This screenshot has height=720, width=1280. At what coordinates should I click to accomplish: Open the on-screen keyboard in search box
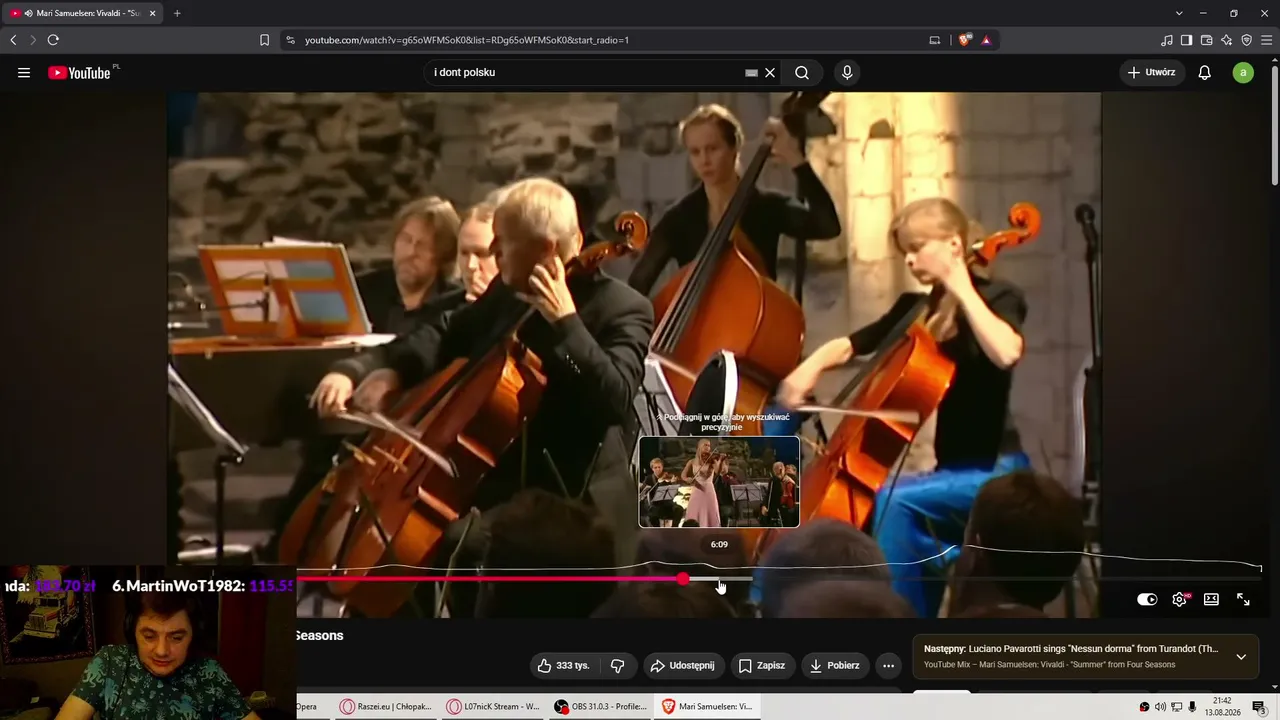[x=751, y=72]
